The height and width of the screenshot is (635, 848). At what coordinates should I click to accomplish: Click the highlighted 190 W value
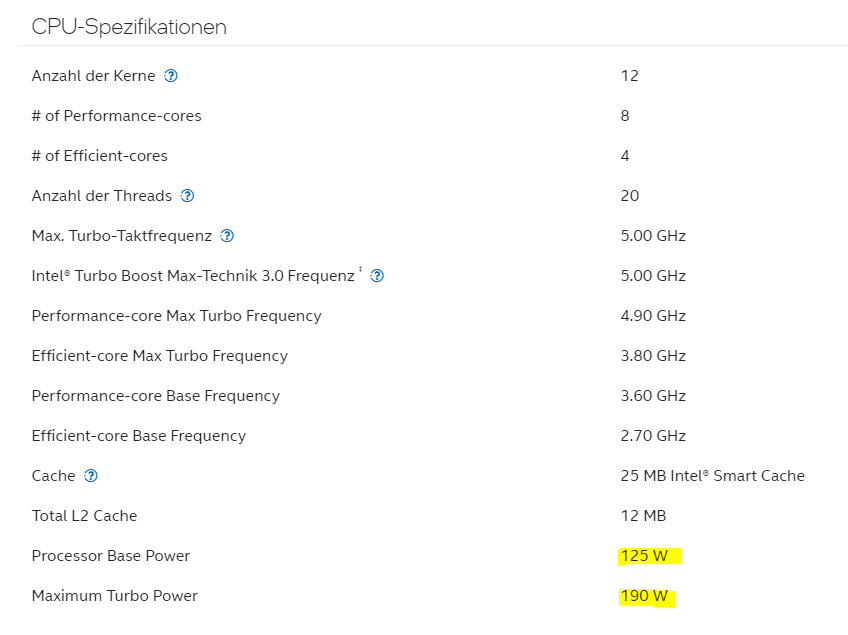point(644,596)
